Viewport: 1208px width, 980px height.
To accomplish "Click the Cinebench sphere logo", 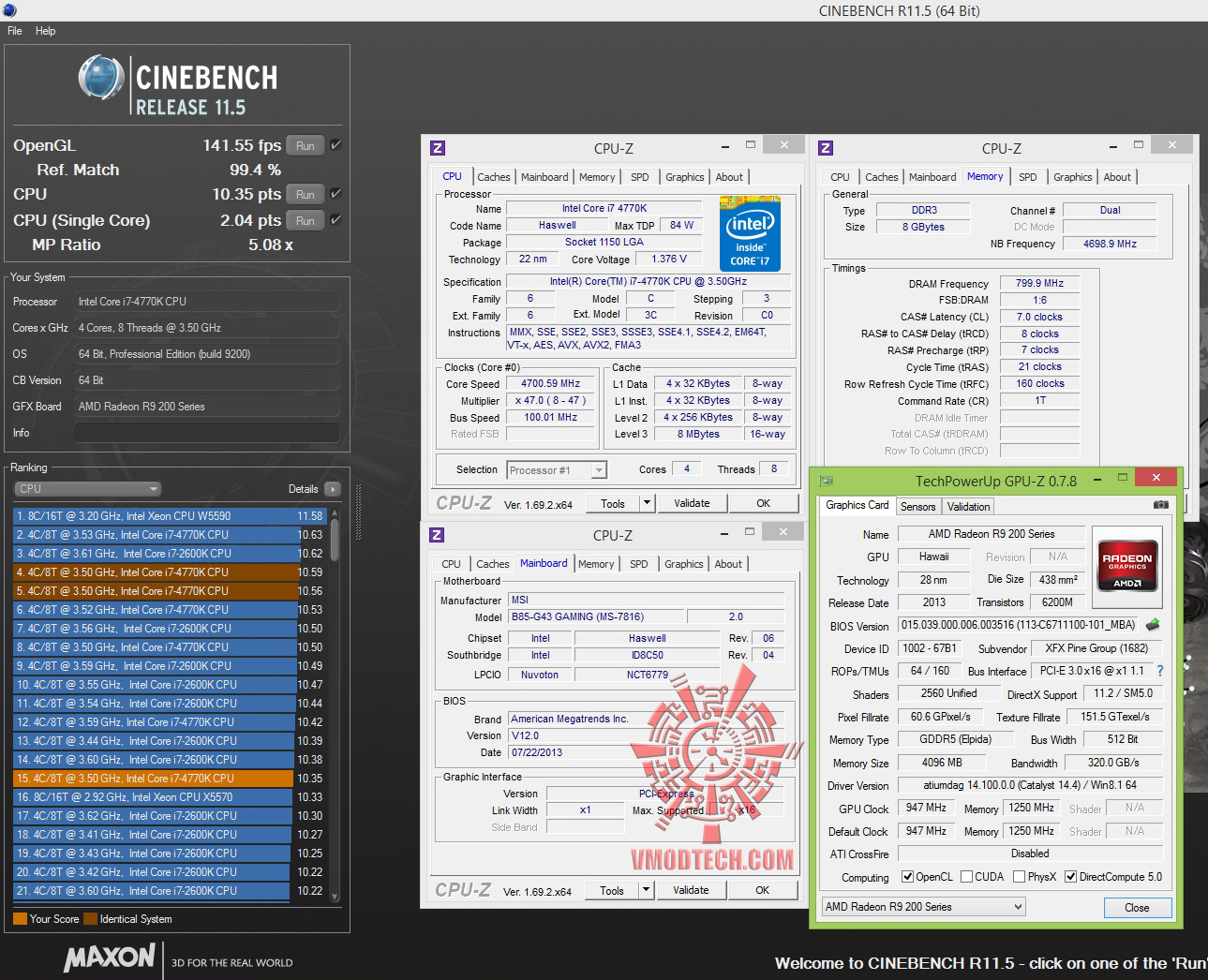I will point(102,78).
